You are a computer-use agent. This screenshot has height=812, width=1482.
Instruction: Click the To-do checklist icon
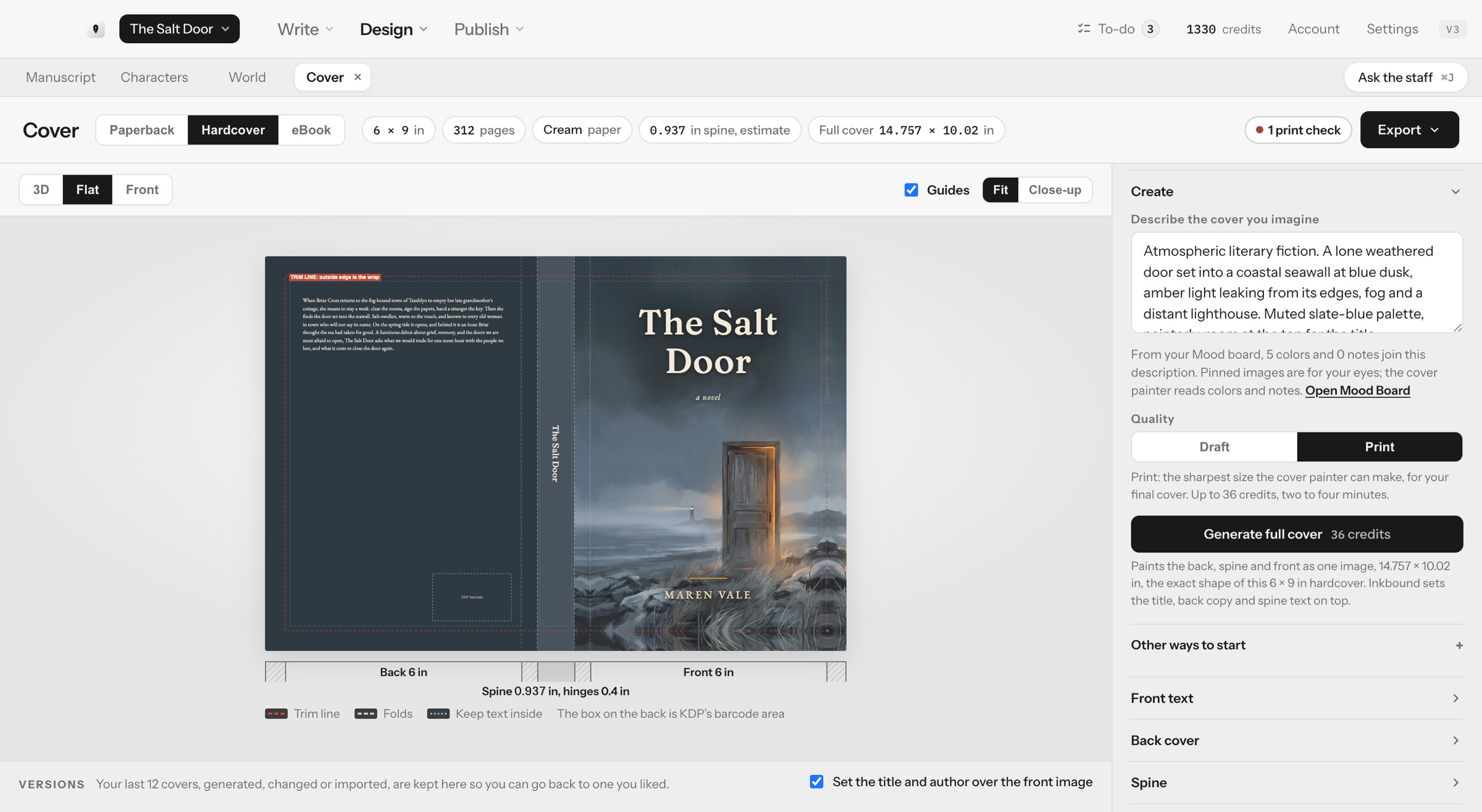coord(1084,28)
